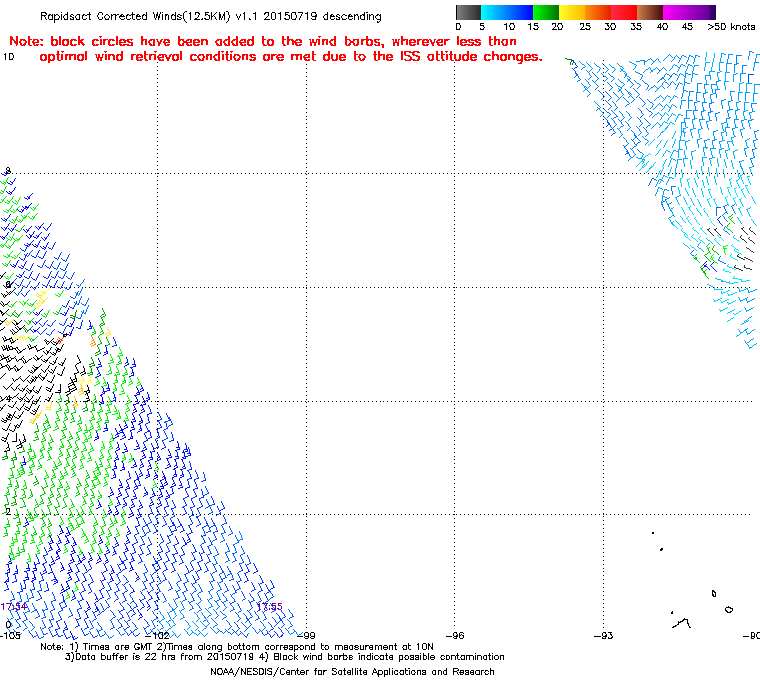
Task: Click the 2 latitude axis label
Action: (x=7, y=512)
